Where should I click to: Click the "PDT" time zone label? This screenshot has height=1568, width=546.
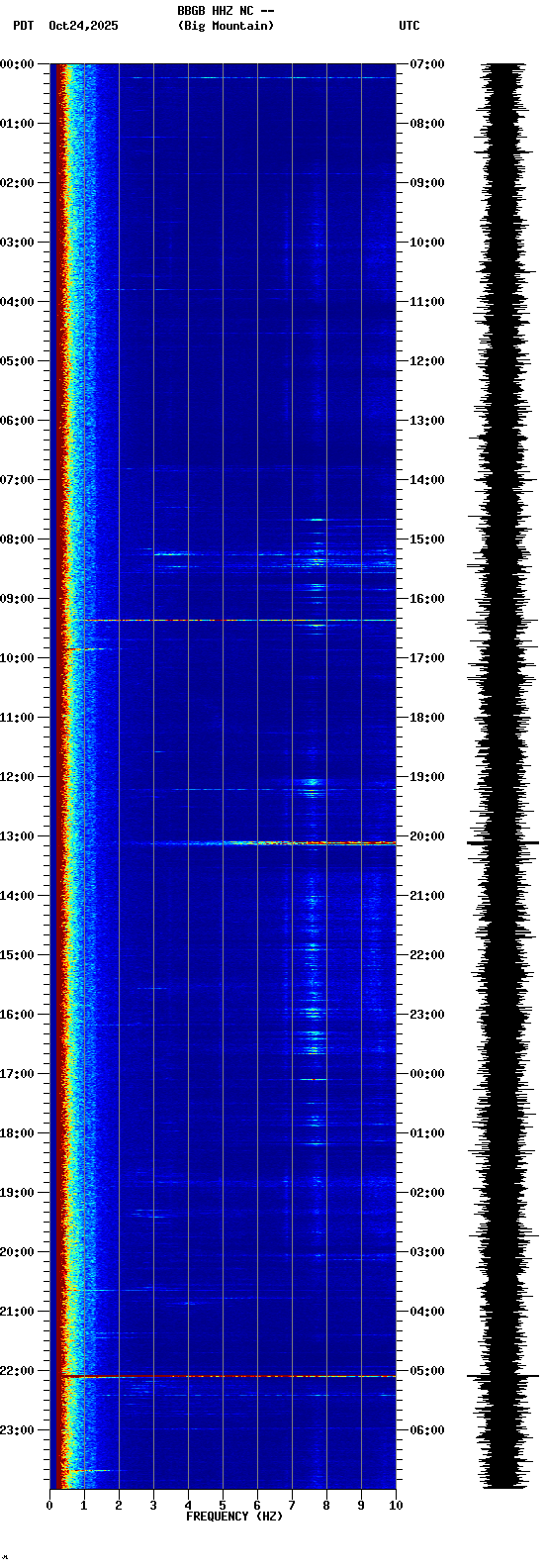23,26
